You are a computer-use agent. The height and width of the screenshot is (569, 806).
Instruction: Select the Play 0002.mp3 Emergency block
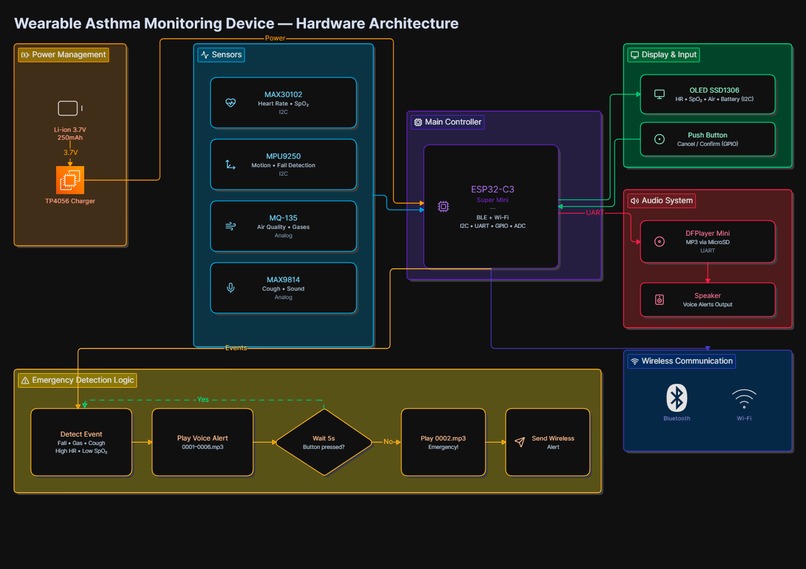coord(443,442)
